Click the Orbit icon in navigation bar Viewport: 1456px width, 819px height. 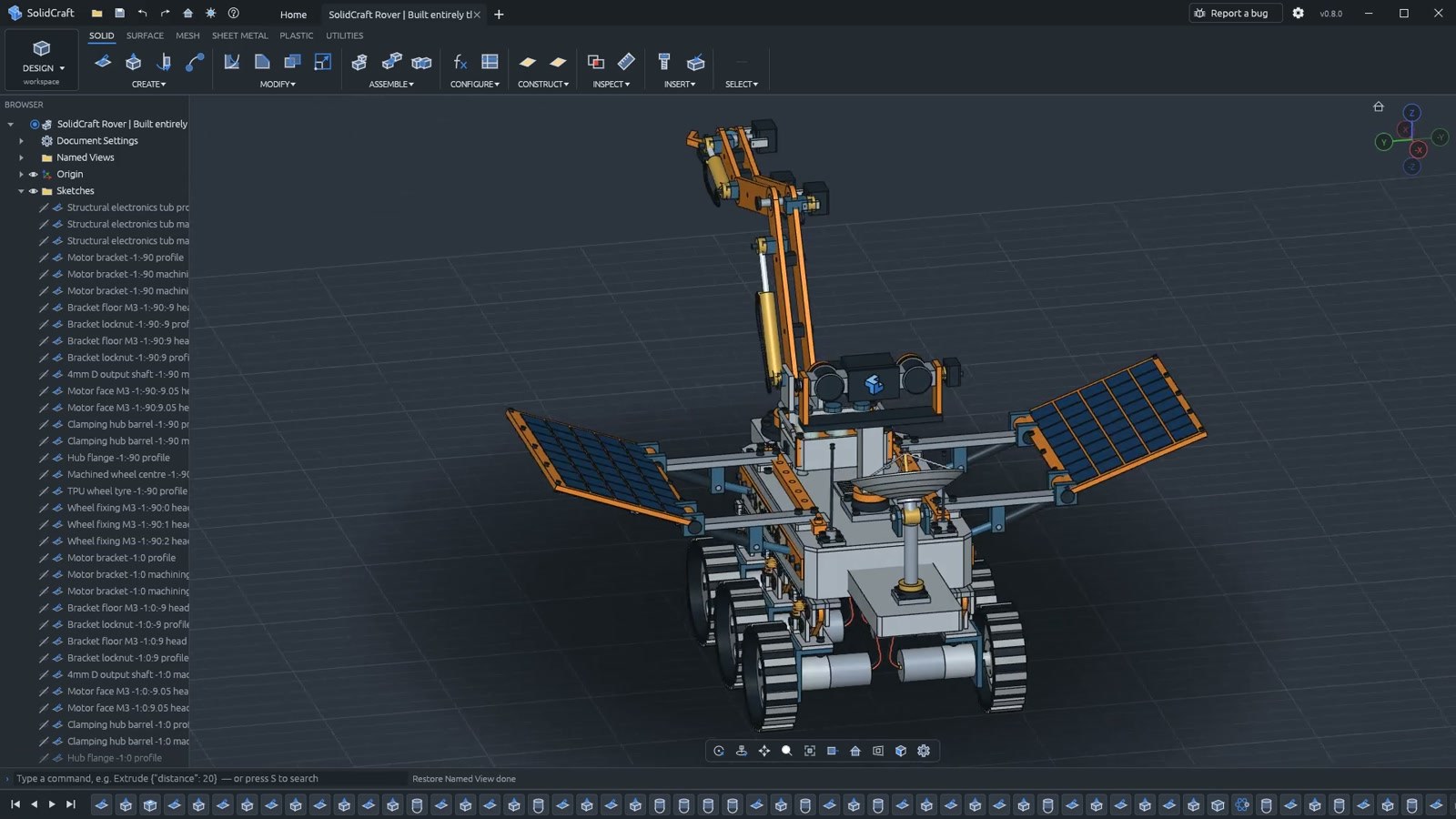point(719,751)
